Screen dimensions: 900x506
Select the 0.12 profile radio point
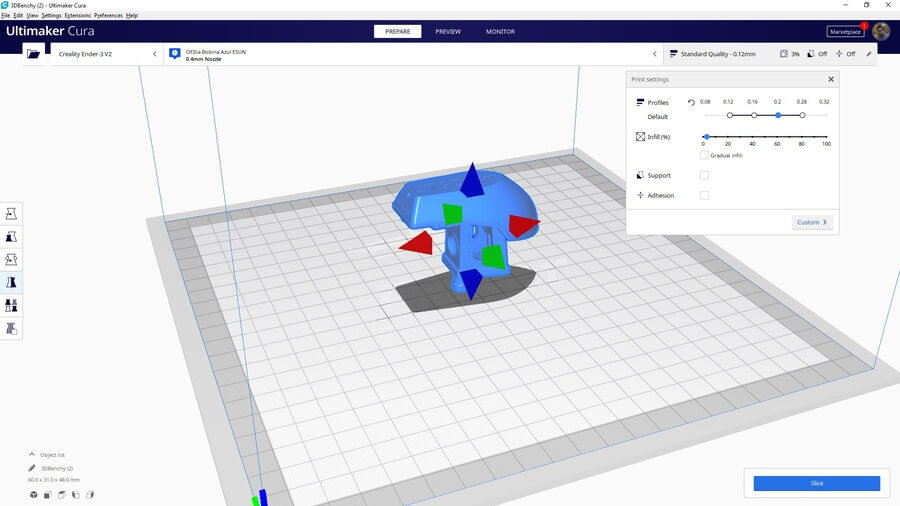[730, 115]
